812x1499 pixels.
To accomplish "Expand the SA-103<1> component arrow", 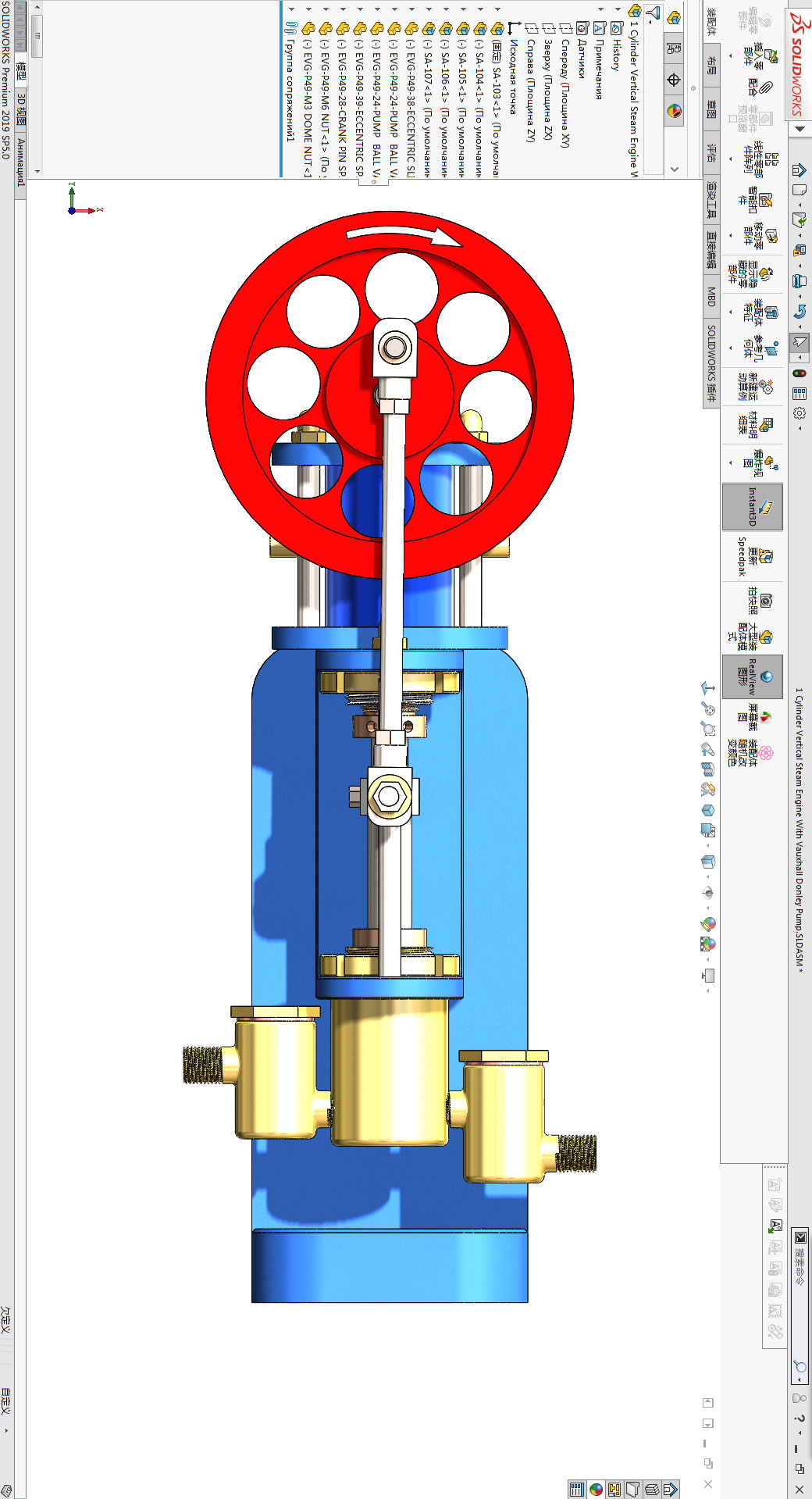I will pos(498,10).
